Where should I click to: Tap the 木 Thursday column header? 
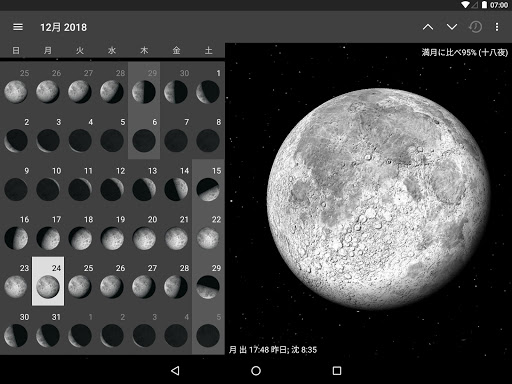click(x=144, y=50)
